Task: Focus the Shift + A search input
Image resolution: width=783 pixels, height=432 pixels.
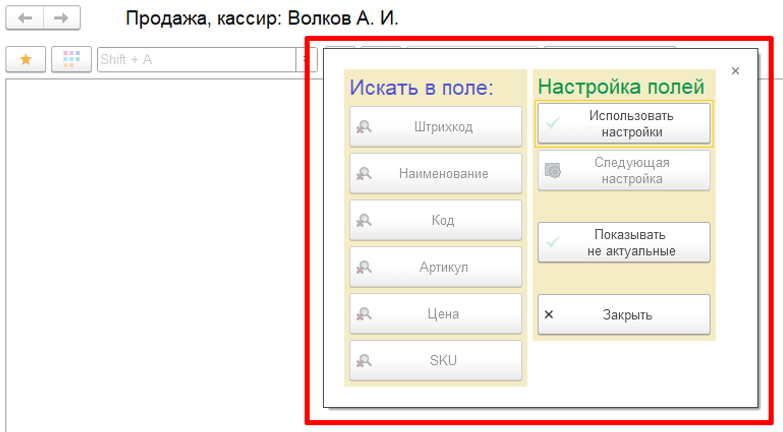Action: tap(195, 60)
